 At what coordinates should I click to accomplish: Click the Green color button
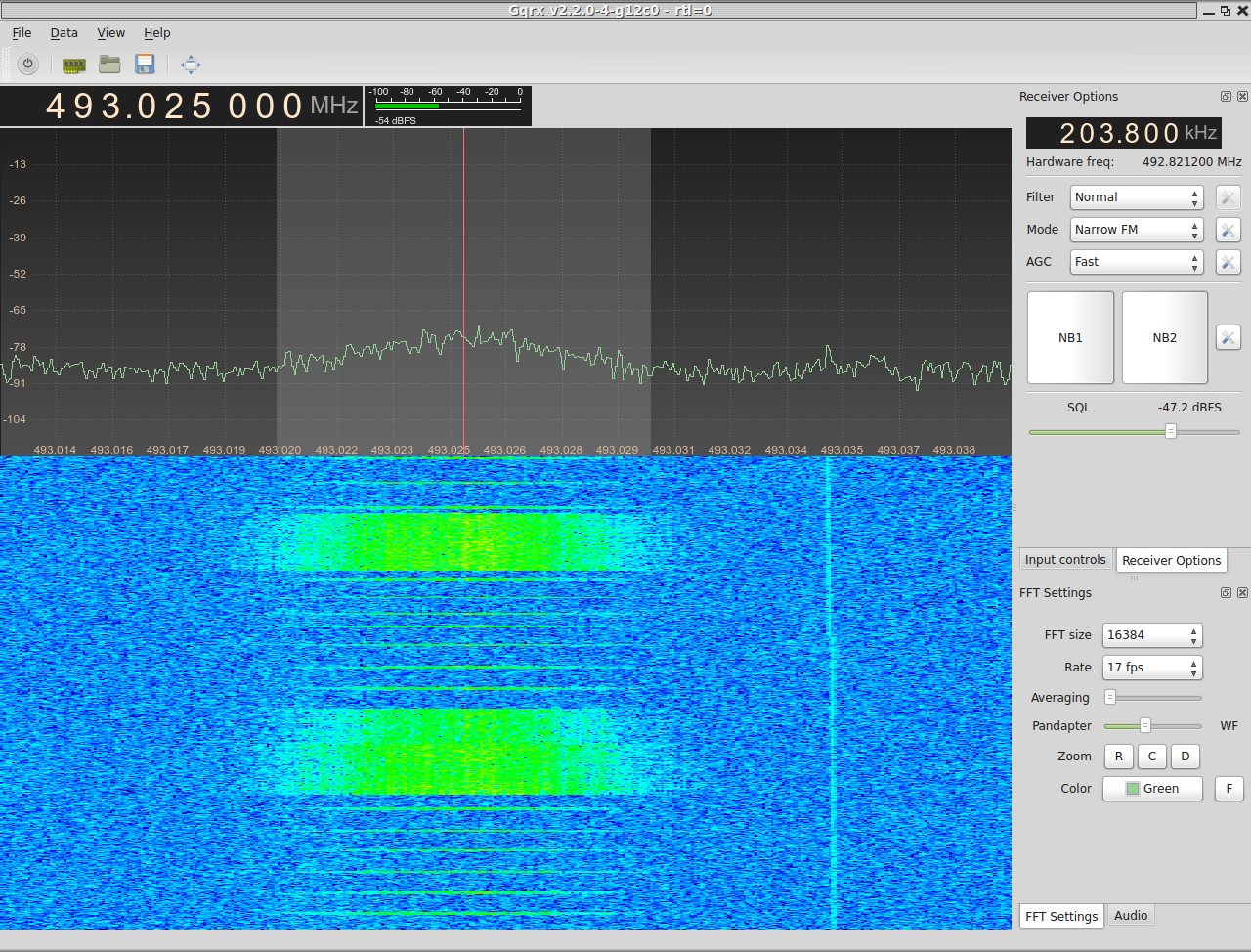[x=1152, y=789]
